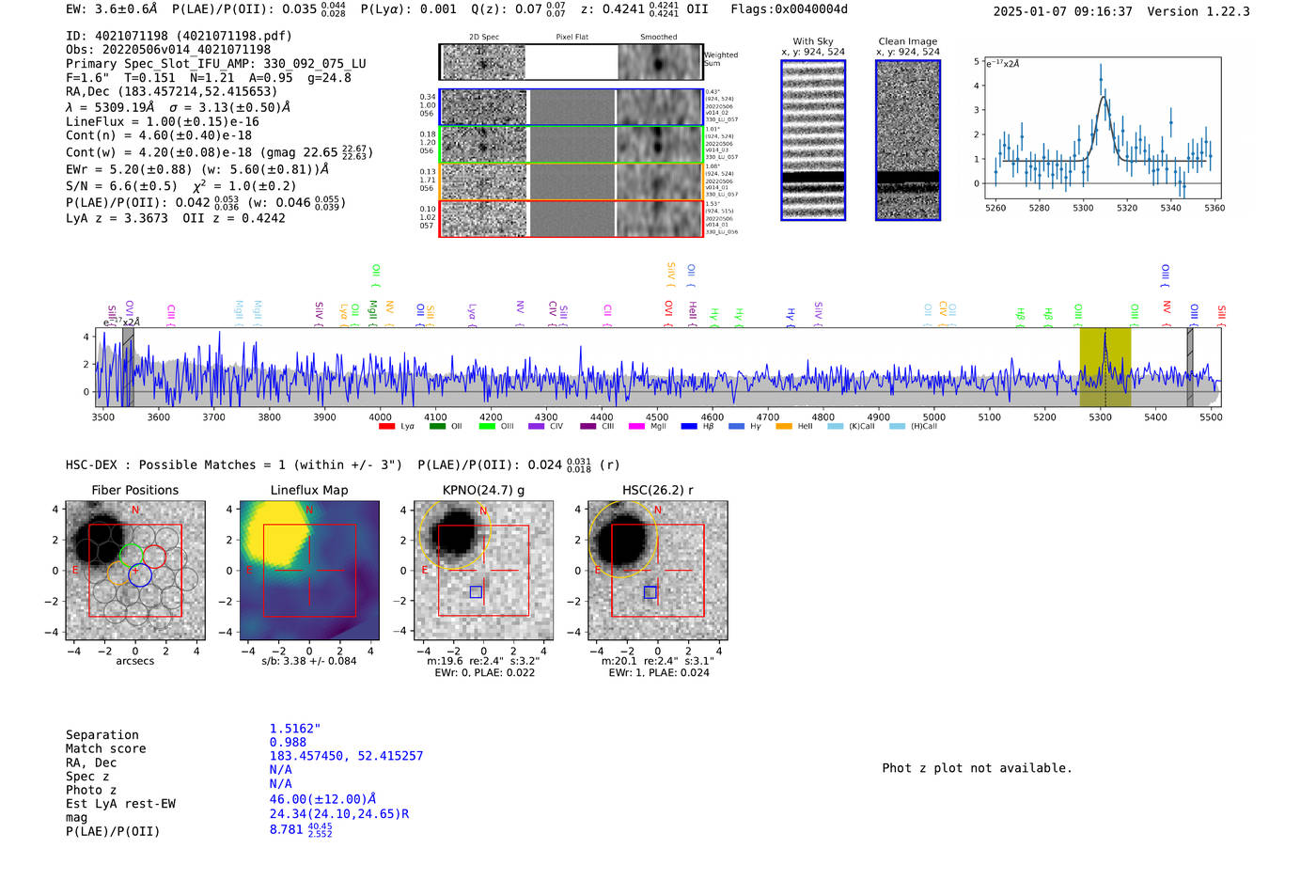1316x896 pixels.
Task: Click the red Lyα legend swatch
Action: [x=386, y=427]
